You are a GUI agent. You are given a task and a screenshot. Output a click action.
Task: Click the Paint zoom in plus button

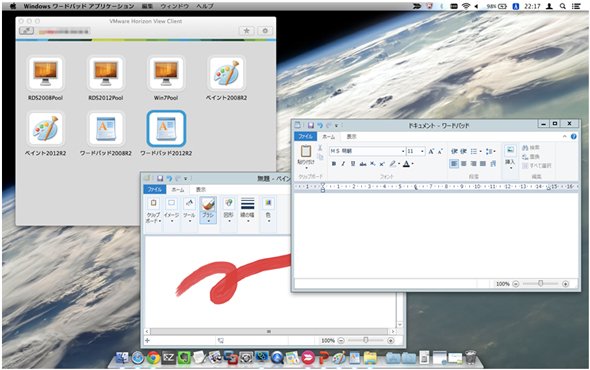pos(391,340)
